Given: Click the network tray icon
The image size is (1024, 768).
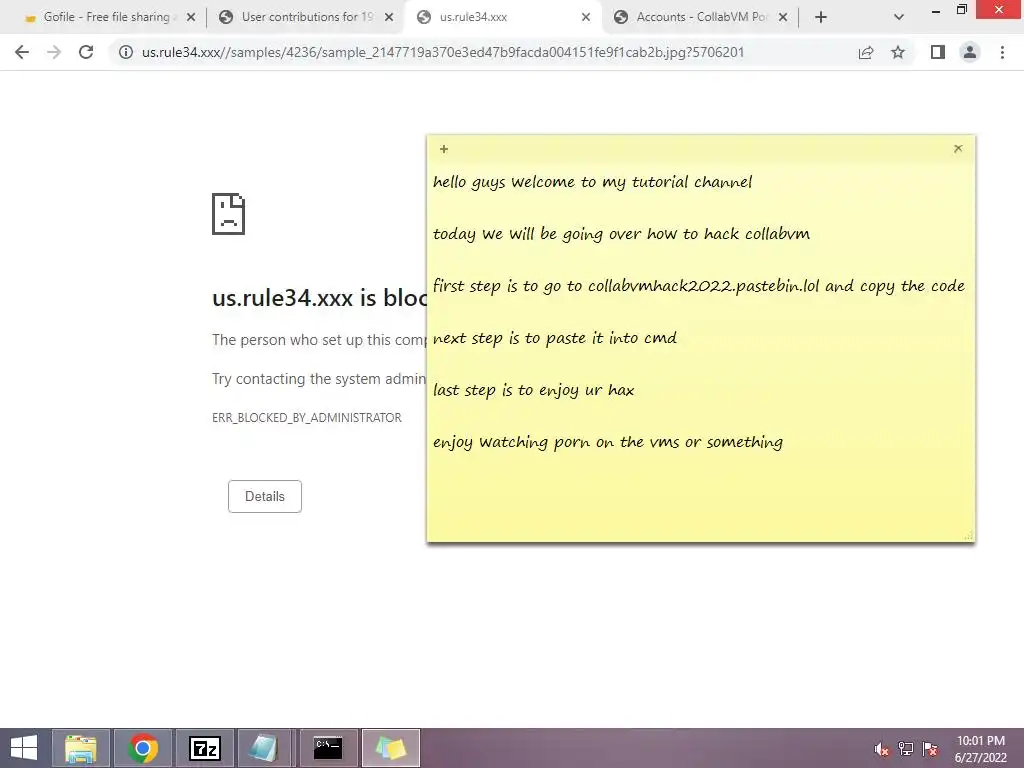Looking at the screenshot, I should pyautogui.click(x=906, y=749).
